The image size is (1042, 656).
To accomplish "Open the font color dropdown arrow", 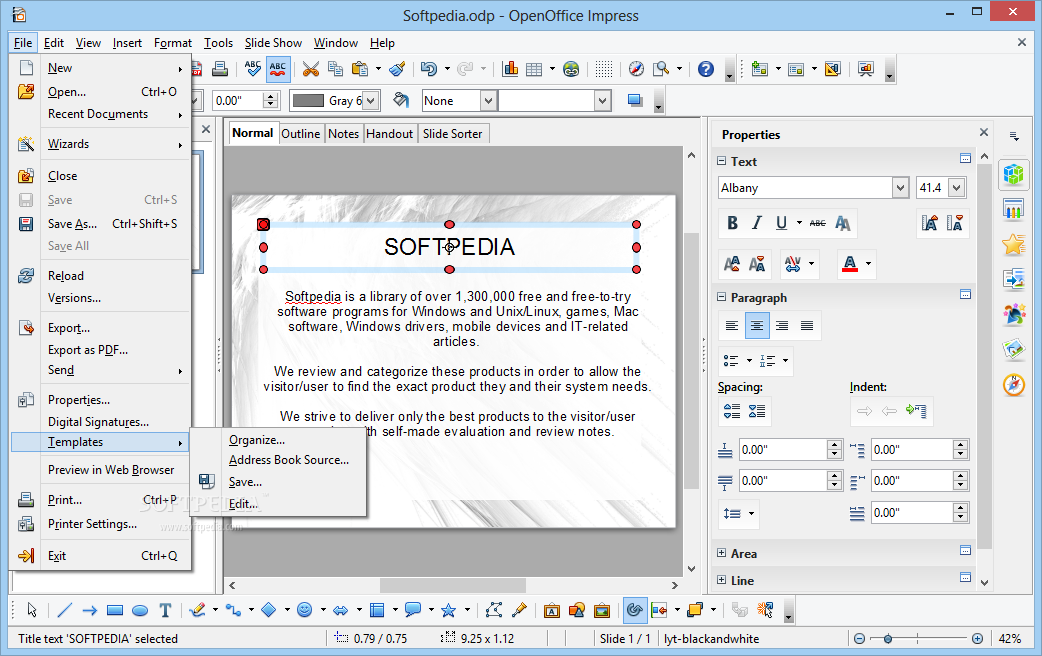I will 869,264.
